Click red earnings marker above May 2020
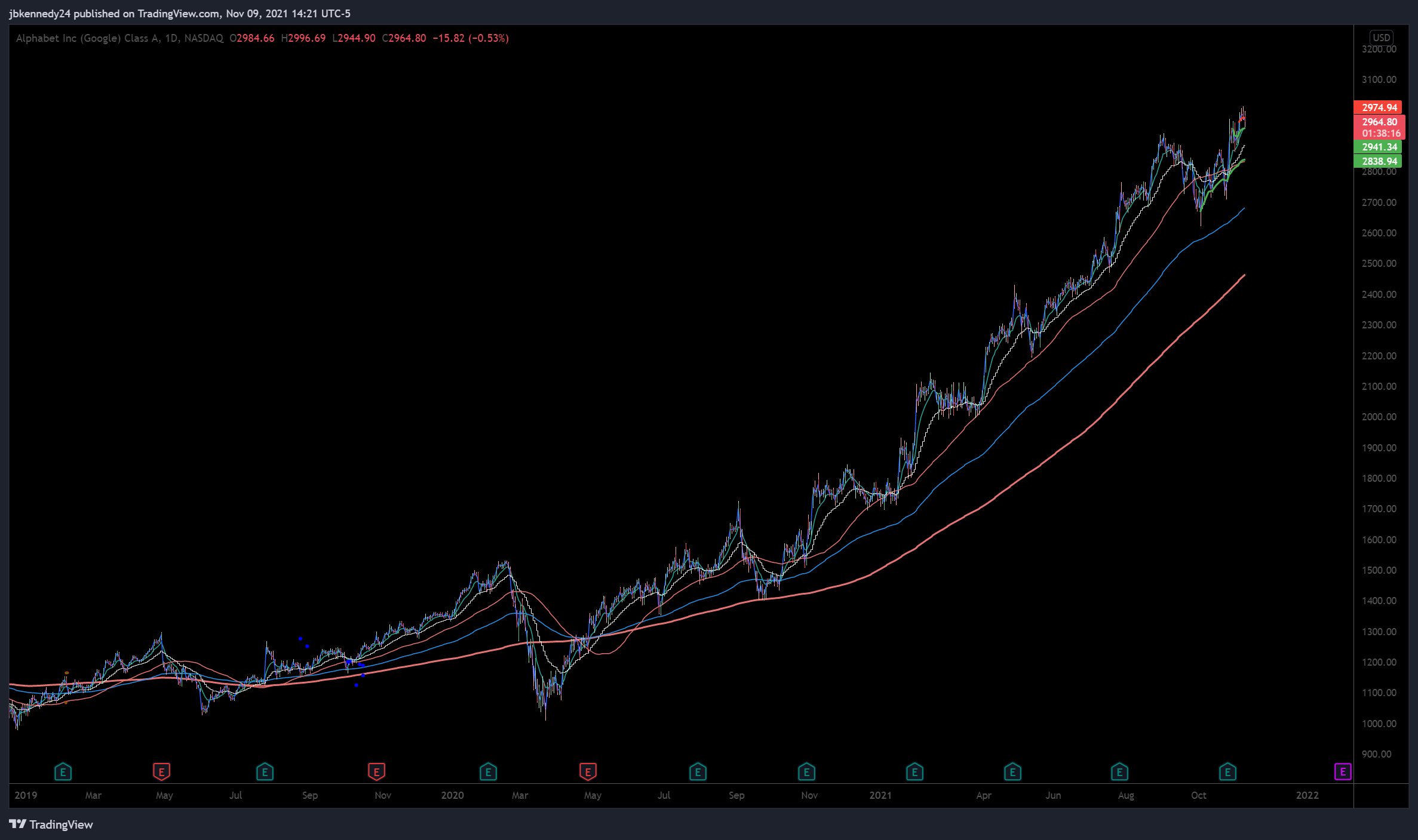The width and height of the screenshot is (1418, 840). (x=588, y=772)
